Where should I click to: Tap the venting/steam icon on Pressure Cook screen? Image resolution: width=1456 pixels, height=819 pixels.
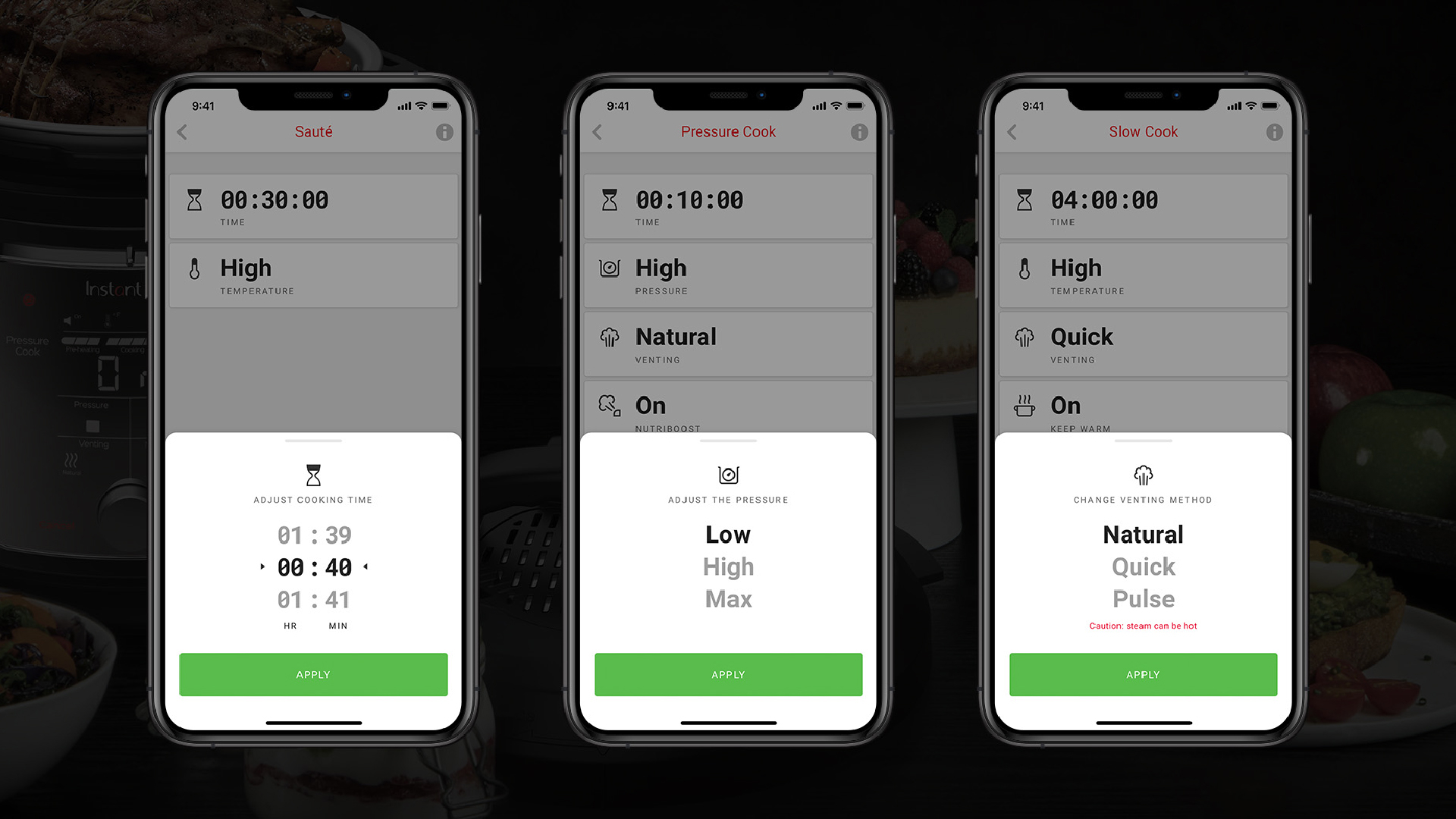click(x=610, y=339)
